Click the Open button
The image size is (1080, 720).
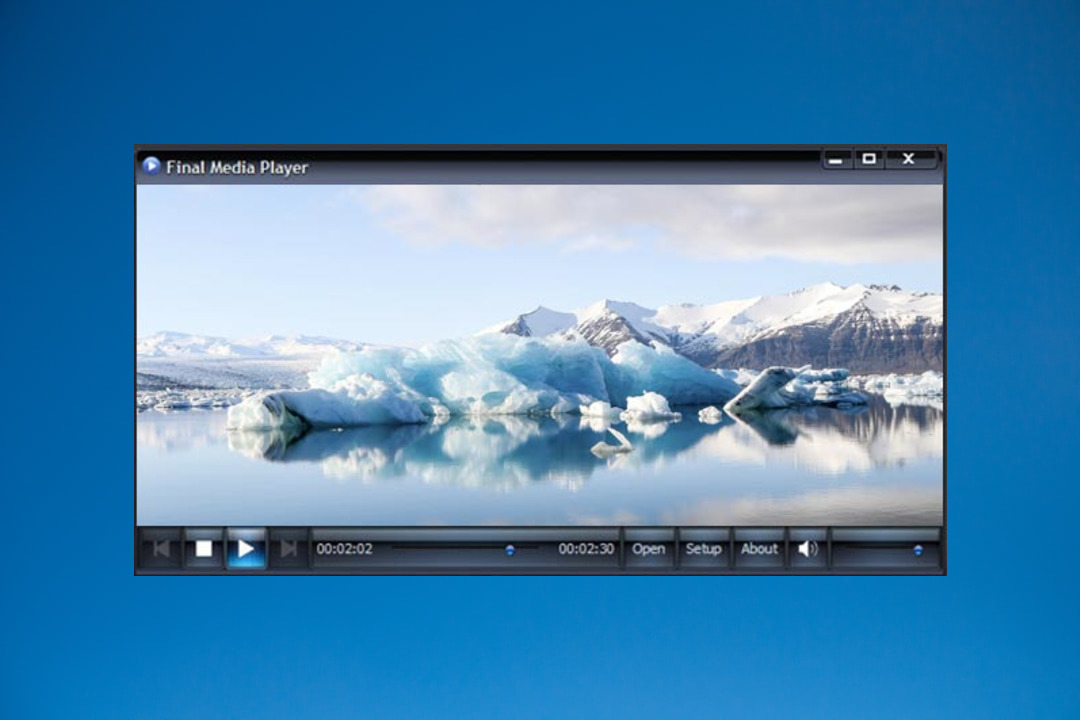pyautogui.click(x=649, y=549)
